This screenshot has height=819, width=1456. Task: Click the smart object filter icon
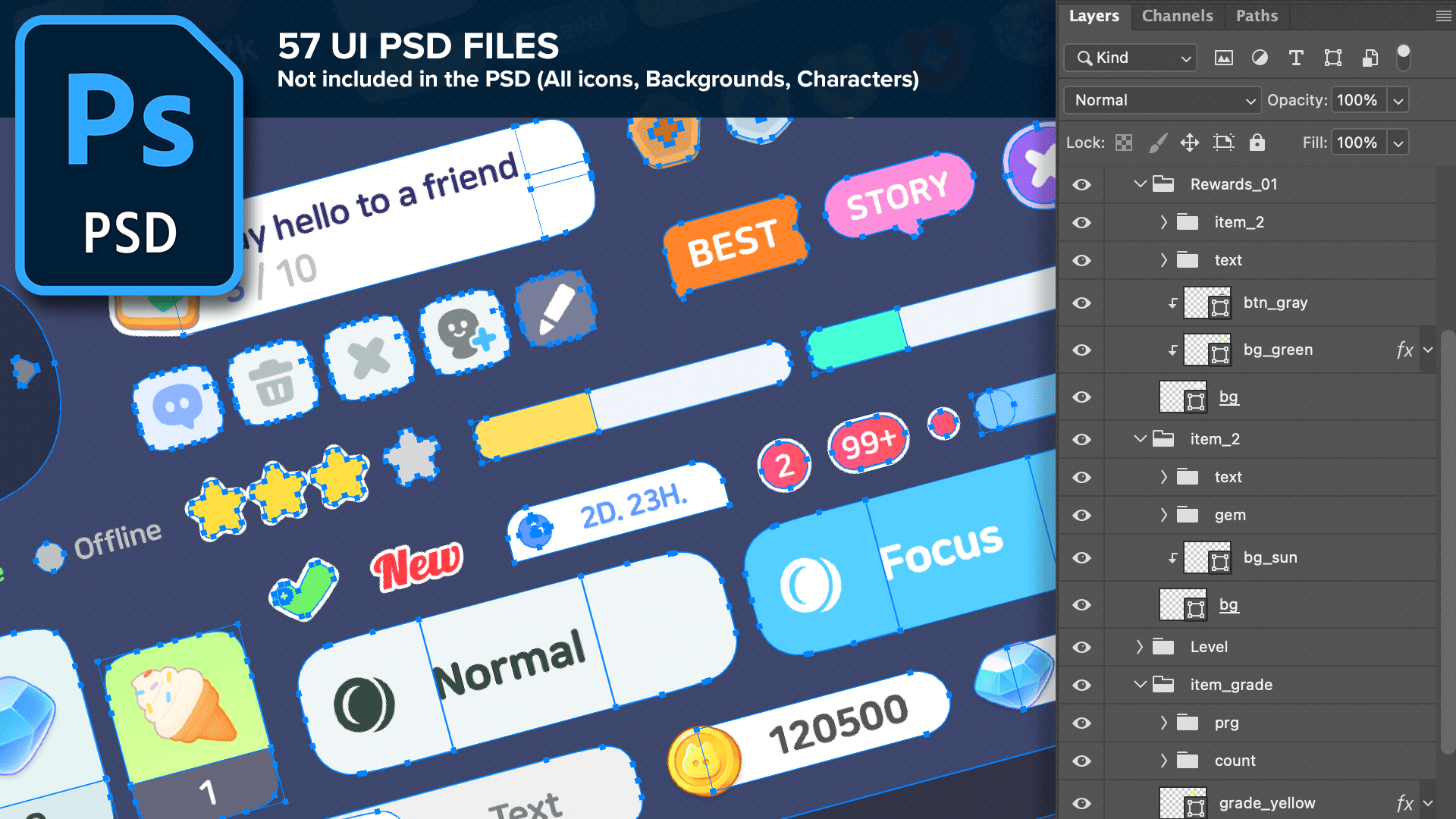click(1370, 58)
